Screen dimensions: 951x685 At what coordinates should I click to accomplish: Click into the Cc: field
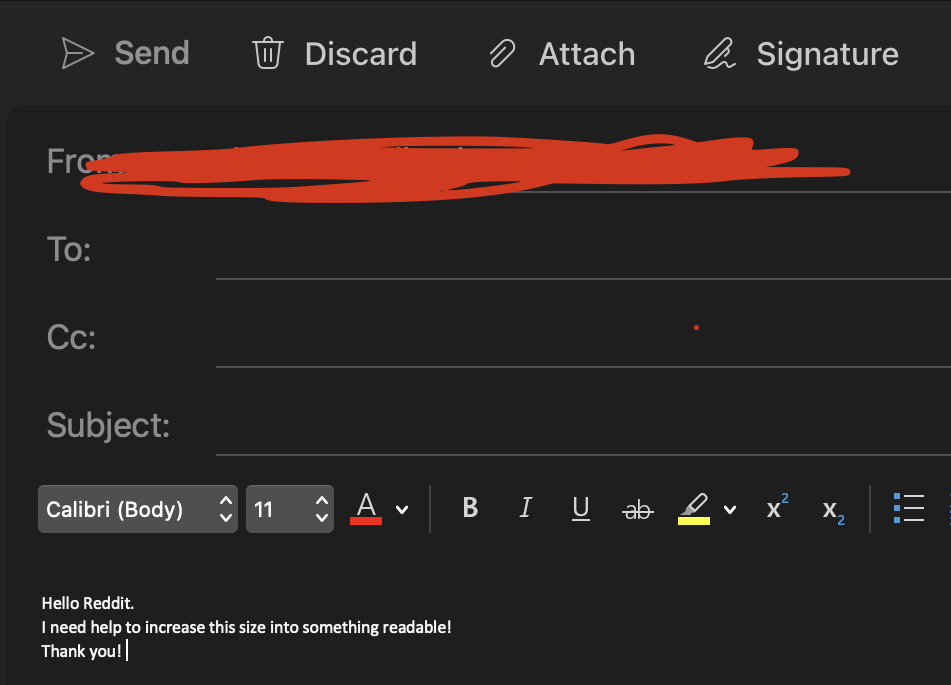(582, 337)
